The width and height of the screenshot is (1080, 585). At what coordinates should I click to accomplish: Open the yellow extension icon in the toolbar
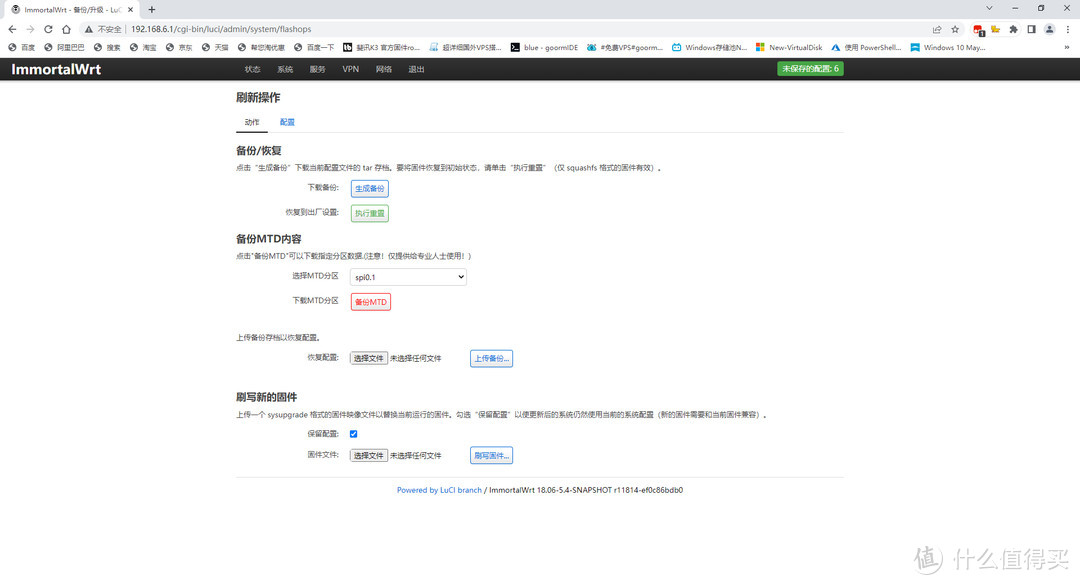[995, 29]
